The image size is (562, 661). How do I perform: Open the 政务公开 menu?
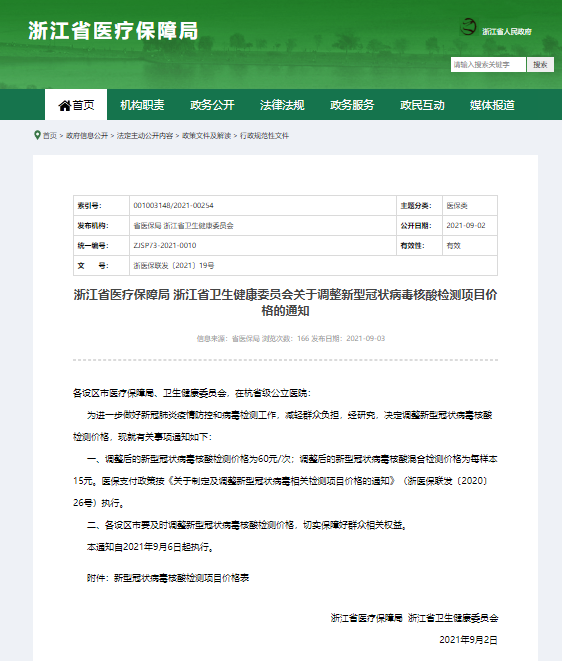(x=212, y=105)
